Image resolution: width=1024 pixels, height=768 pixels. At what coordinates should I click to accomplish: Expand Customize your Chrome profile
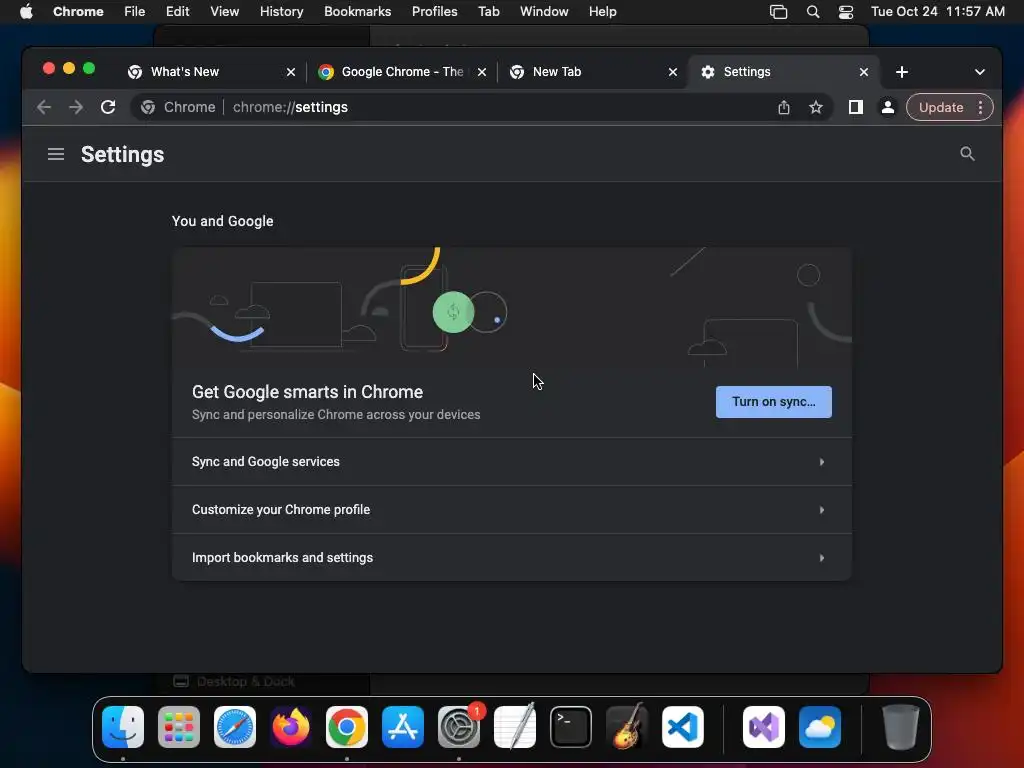point(512,509)
